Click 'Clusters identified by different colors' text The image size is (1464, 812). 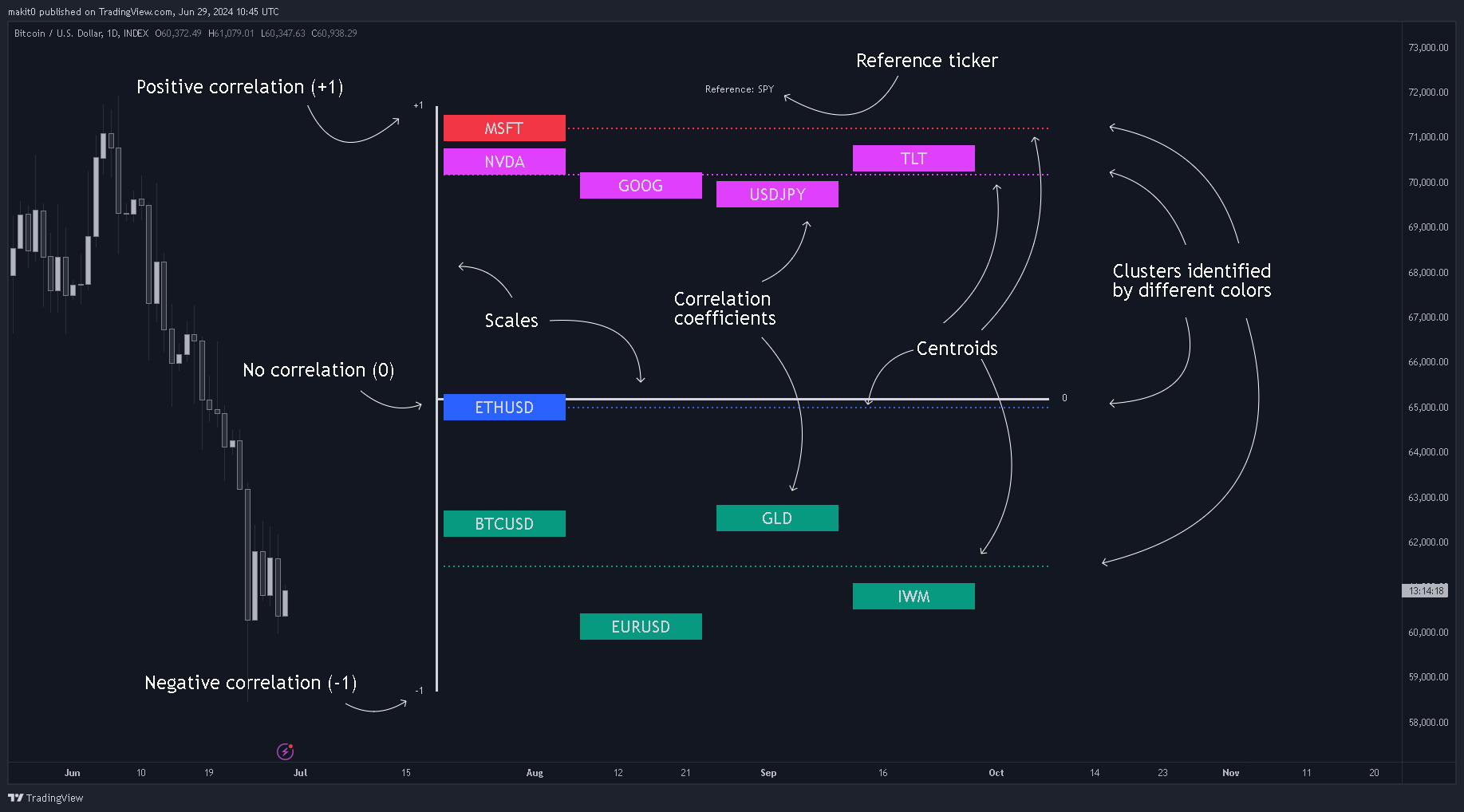click(1192, 281)
